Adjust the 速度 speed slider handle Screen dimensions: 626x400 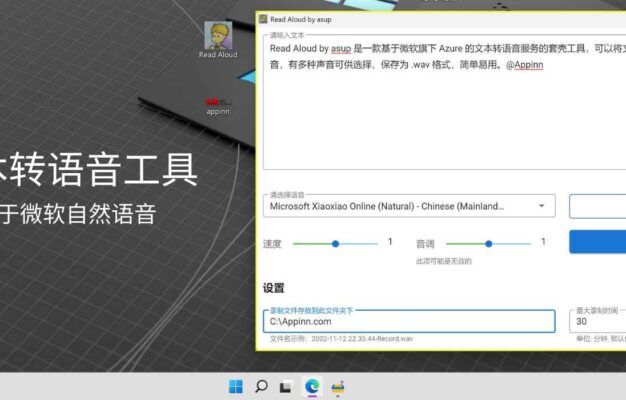tap(335, 243)
